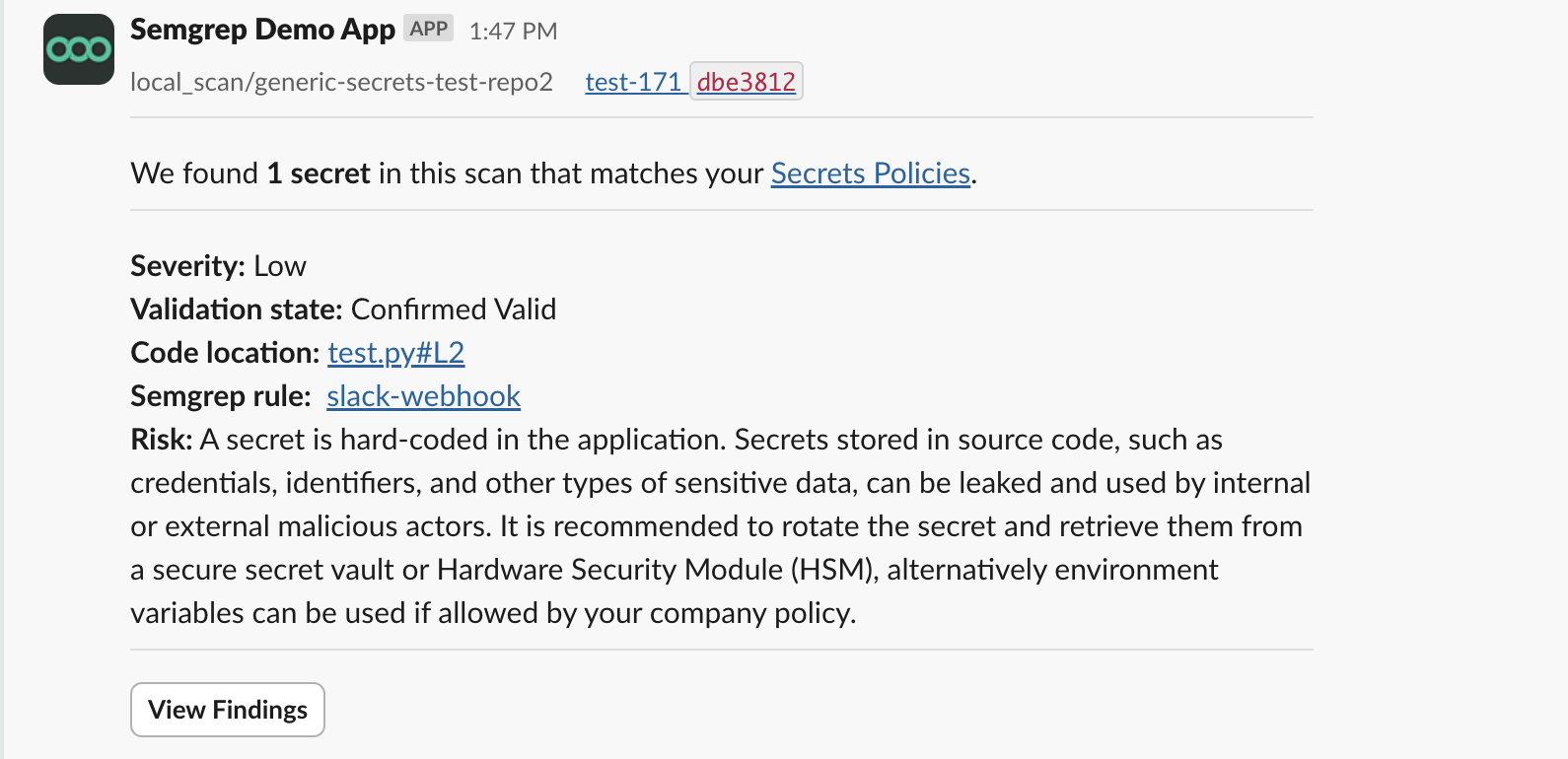View code location test.py#L2
Image resolution: width=1568 pixels, height=759 pixels.
(395, 352)
